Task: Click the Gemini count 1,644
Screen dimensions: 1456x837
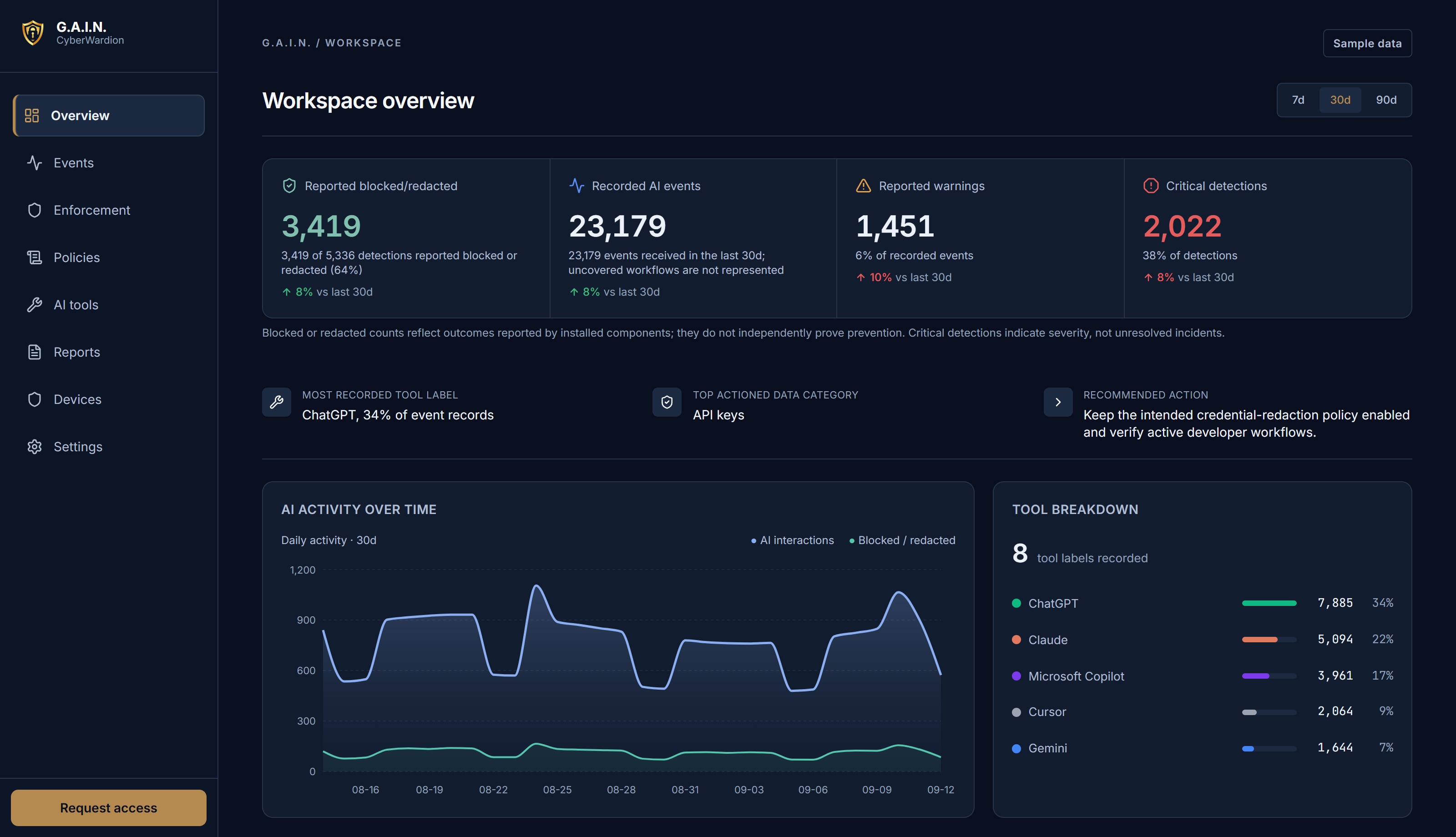Action: [1335, 747]
